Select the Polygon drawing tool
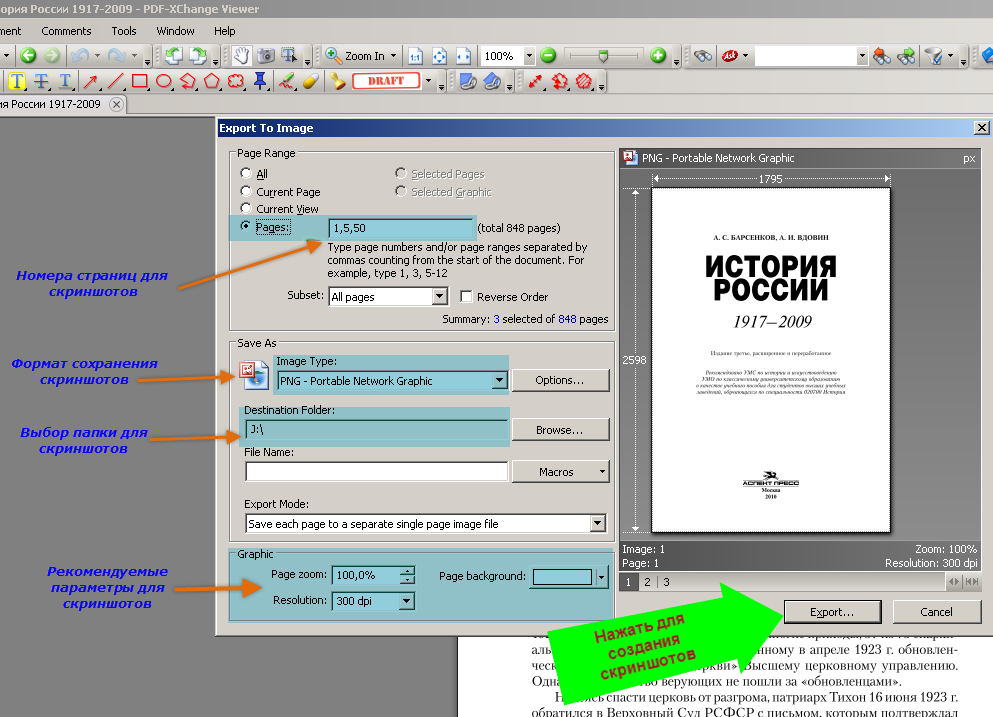993x717 pixels. coord(212,81)
